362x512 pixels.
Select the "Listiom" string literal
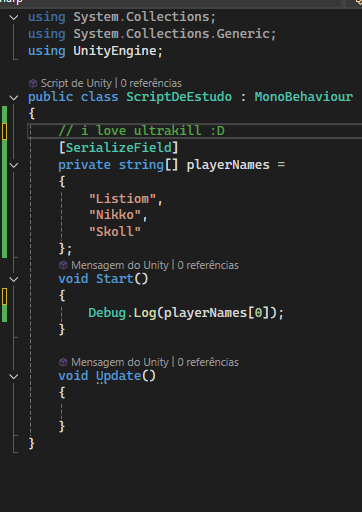(122, 199)
